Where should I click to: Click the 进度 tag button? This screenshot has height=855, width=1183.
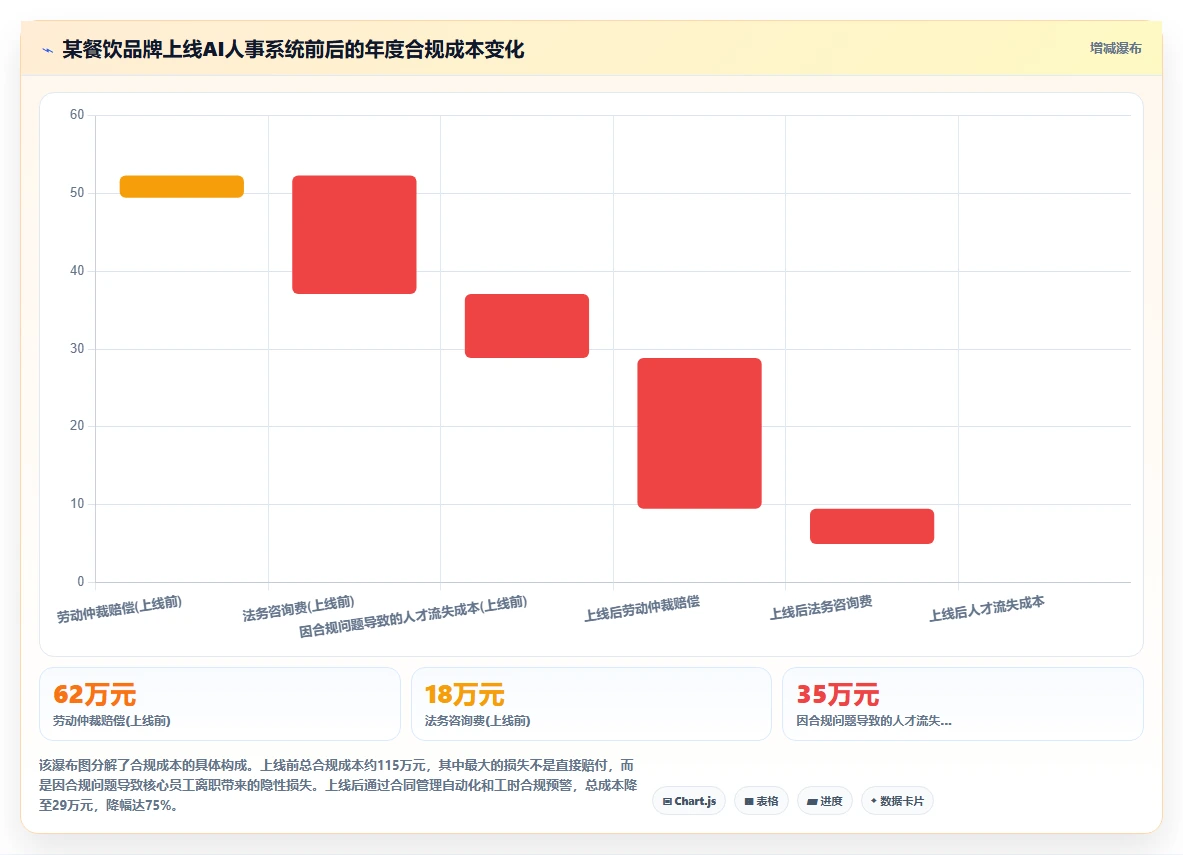[x=825, y=801]
